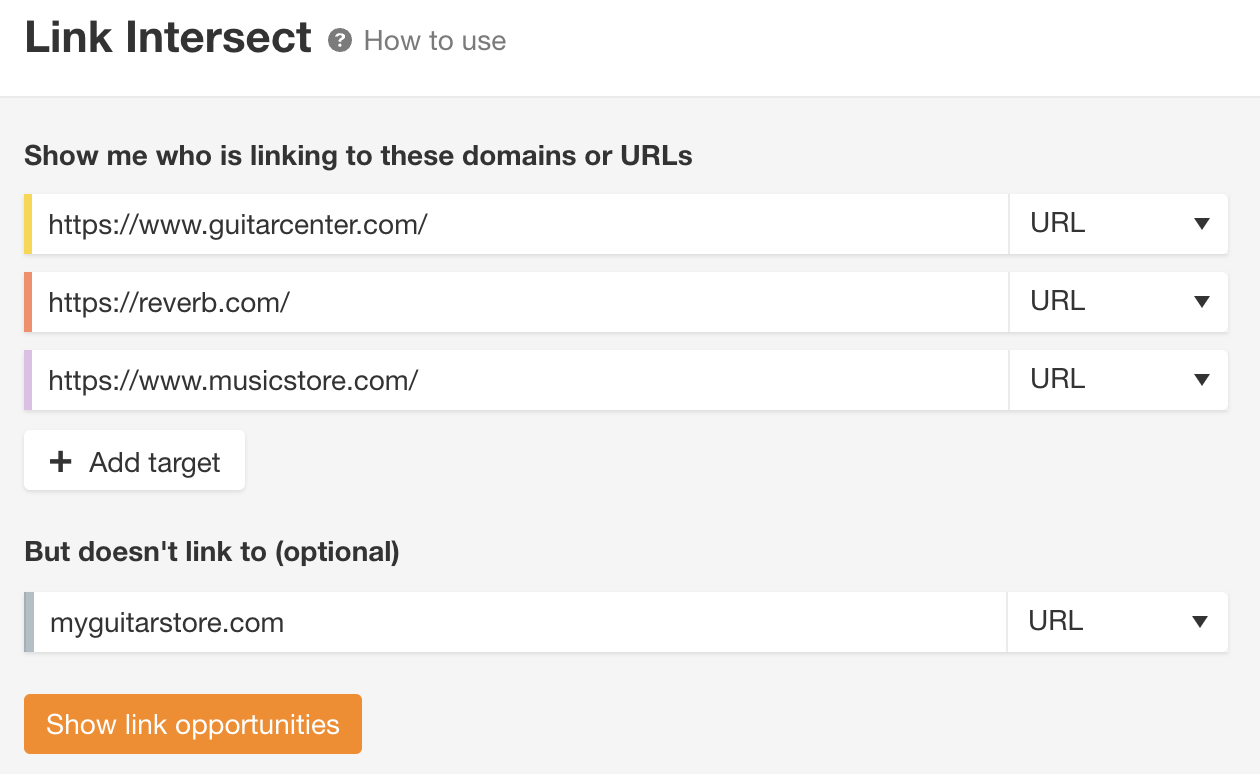Click the purple color stripe beside musicstore.com
The width and height of the screenshot is (1260, 774).
[x=29, y=379]
